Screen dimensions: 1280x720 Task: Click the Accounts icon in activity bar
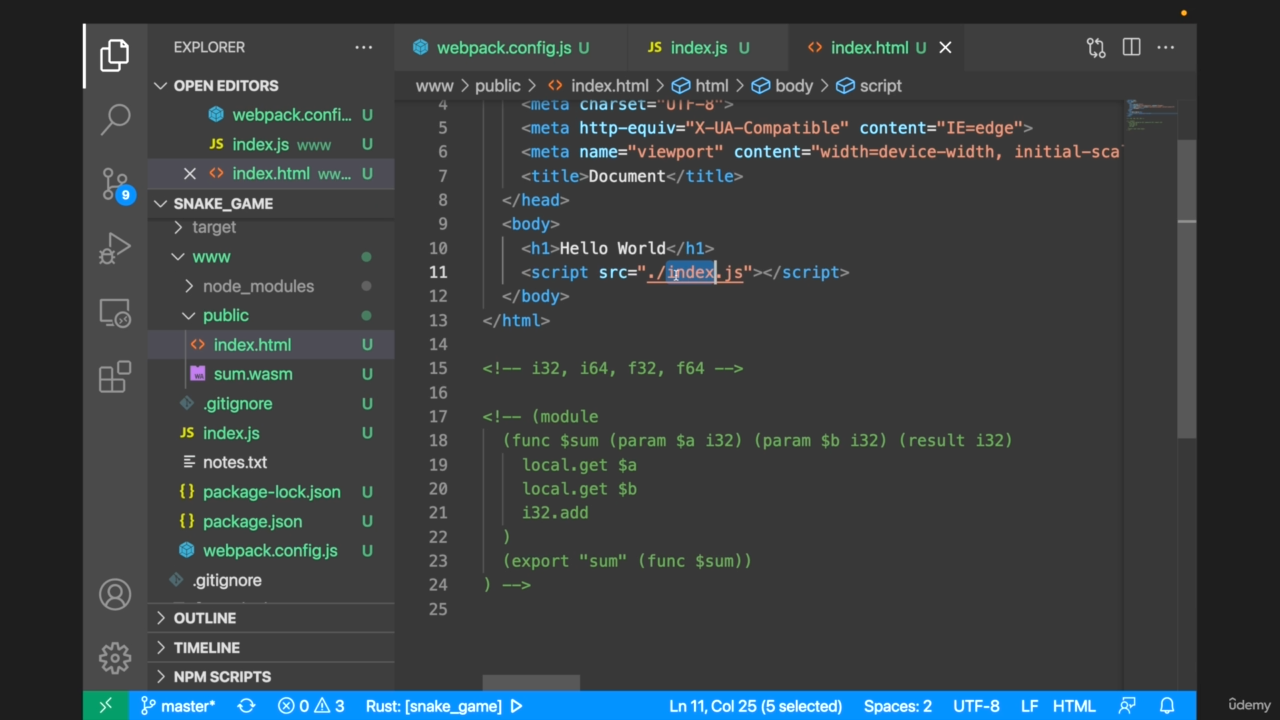click(x=115, y=595)
